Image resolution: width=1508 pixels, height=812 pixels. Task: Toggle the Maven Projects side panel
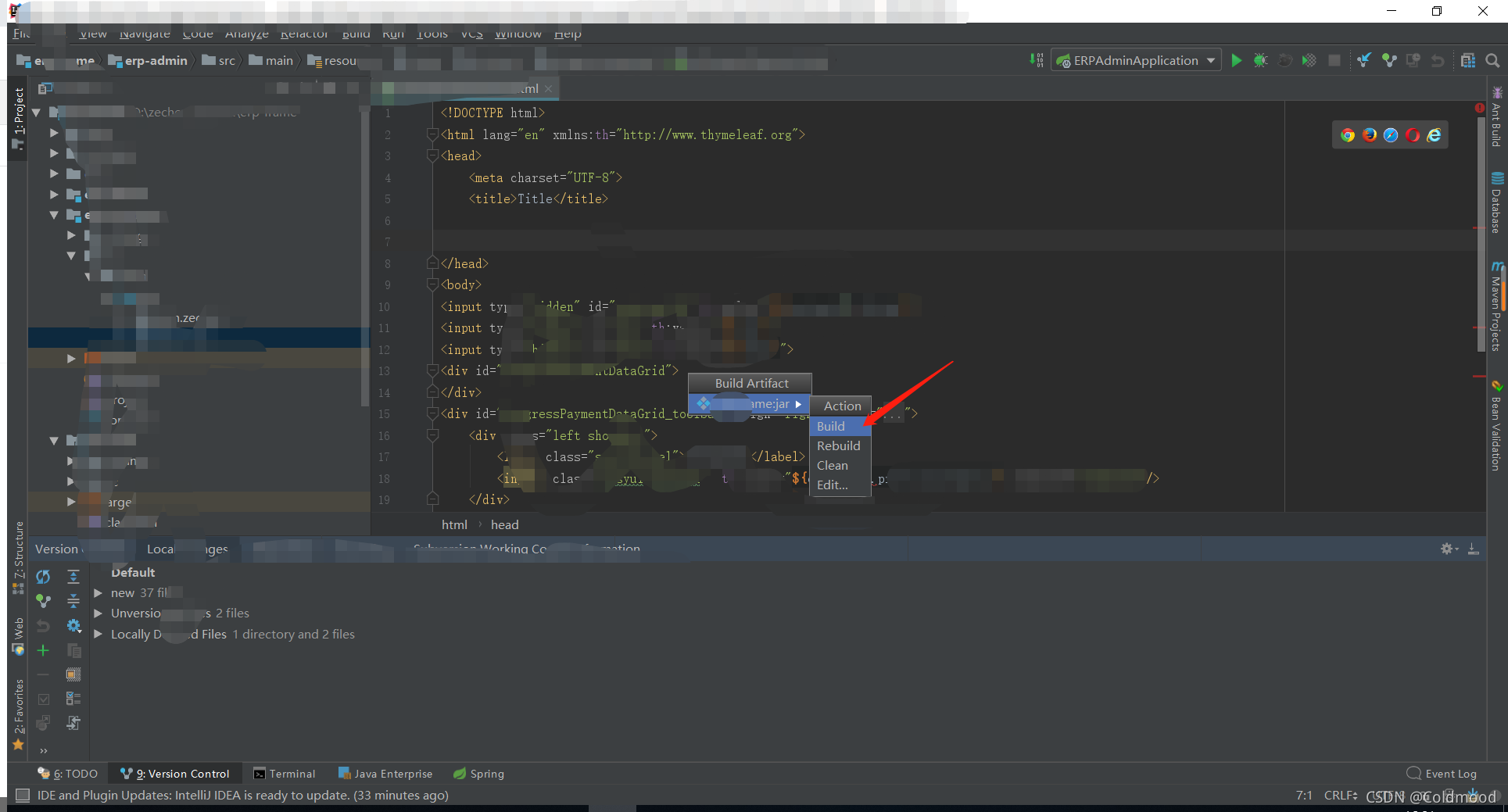click(1496, 306)
